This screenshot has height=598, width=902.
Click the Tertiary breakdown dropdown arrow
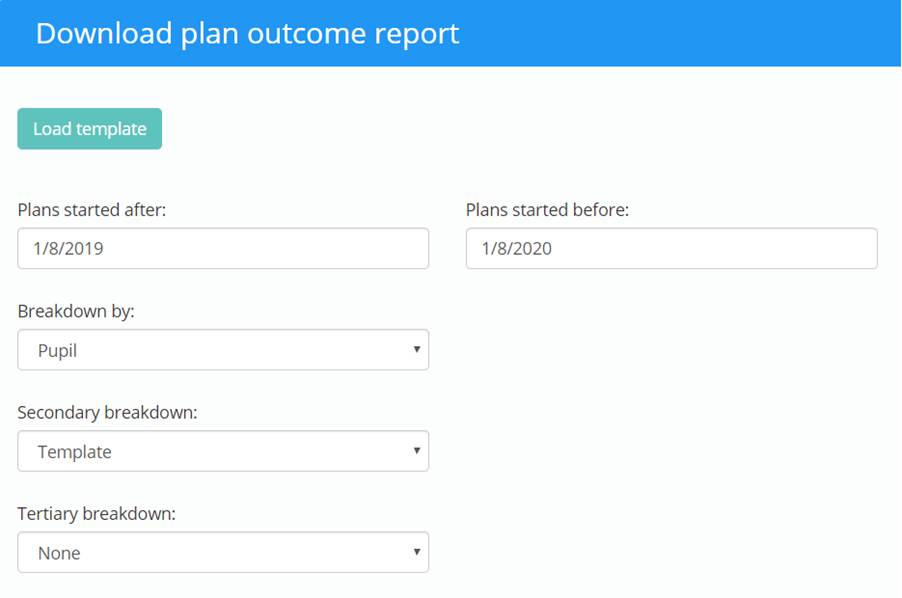pos(415,552)
